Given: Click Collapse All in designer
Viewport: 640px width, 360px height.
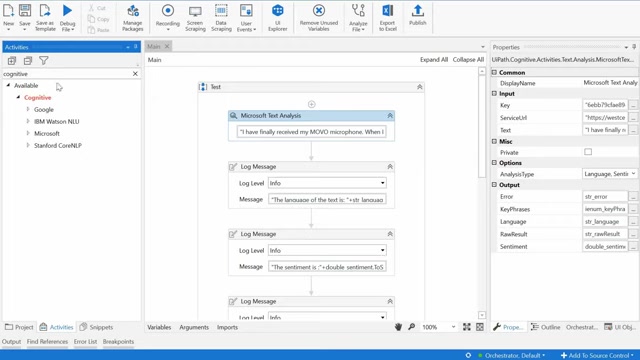Looking at the screenshot, I should click(468, 60).
